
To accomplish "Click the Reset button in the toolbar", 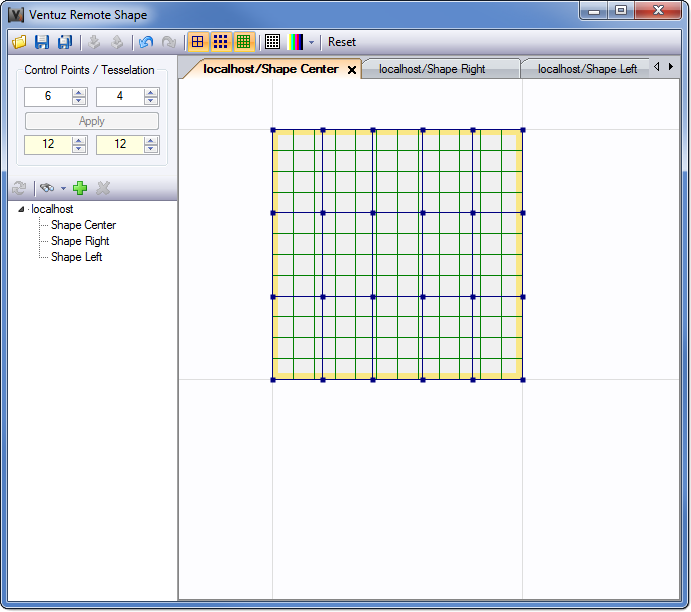I will tap(342, 42).
